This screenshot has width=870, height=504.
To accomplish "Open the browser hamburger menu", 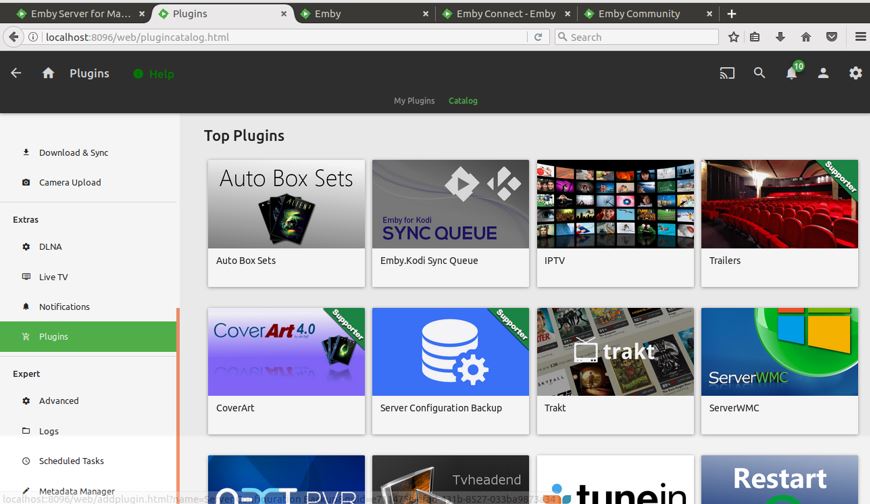I will coord(860,37).
